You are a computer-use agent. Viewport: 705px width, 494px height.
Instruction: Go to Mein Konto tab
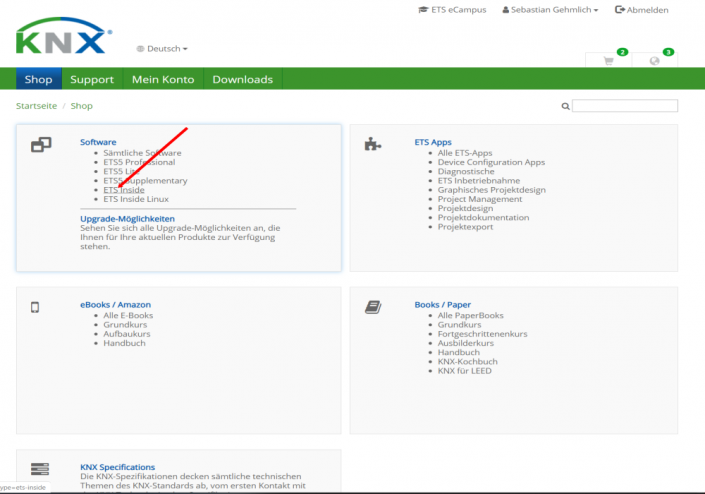163,79
